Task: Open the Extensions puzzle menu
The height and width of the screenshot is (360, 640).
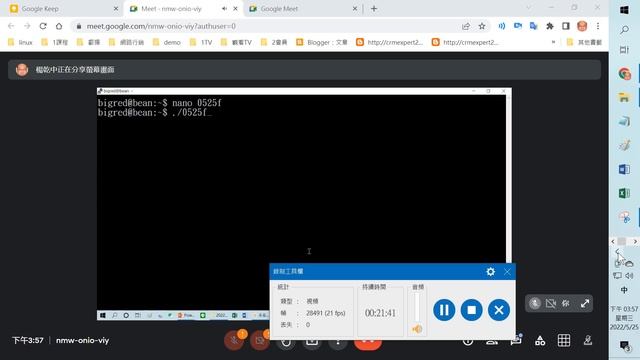Action: coord(550,26)
